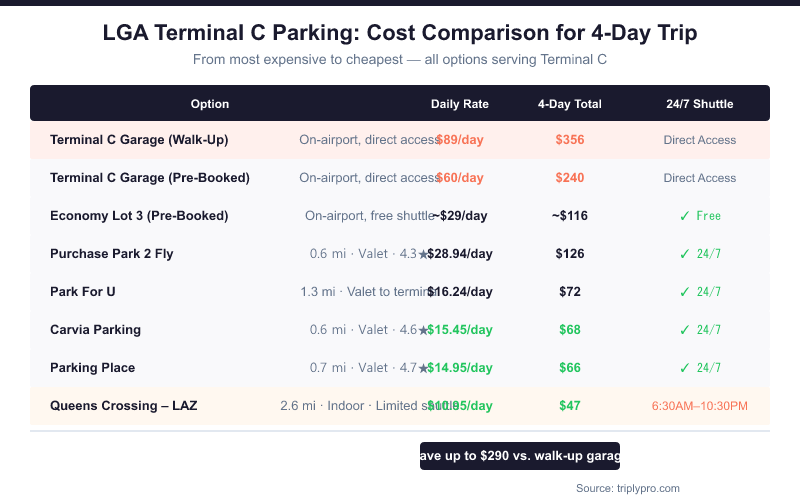Click the $356 walk-up total

[570, 140]
